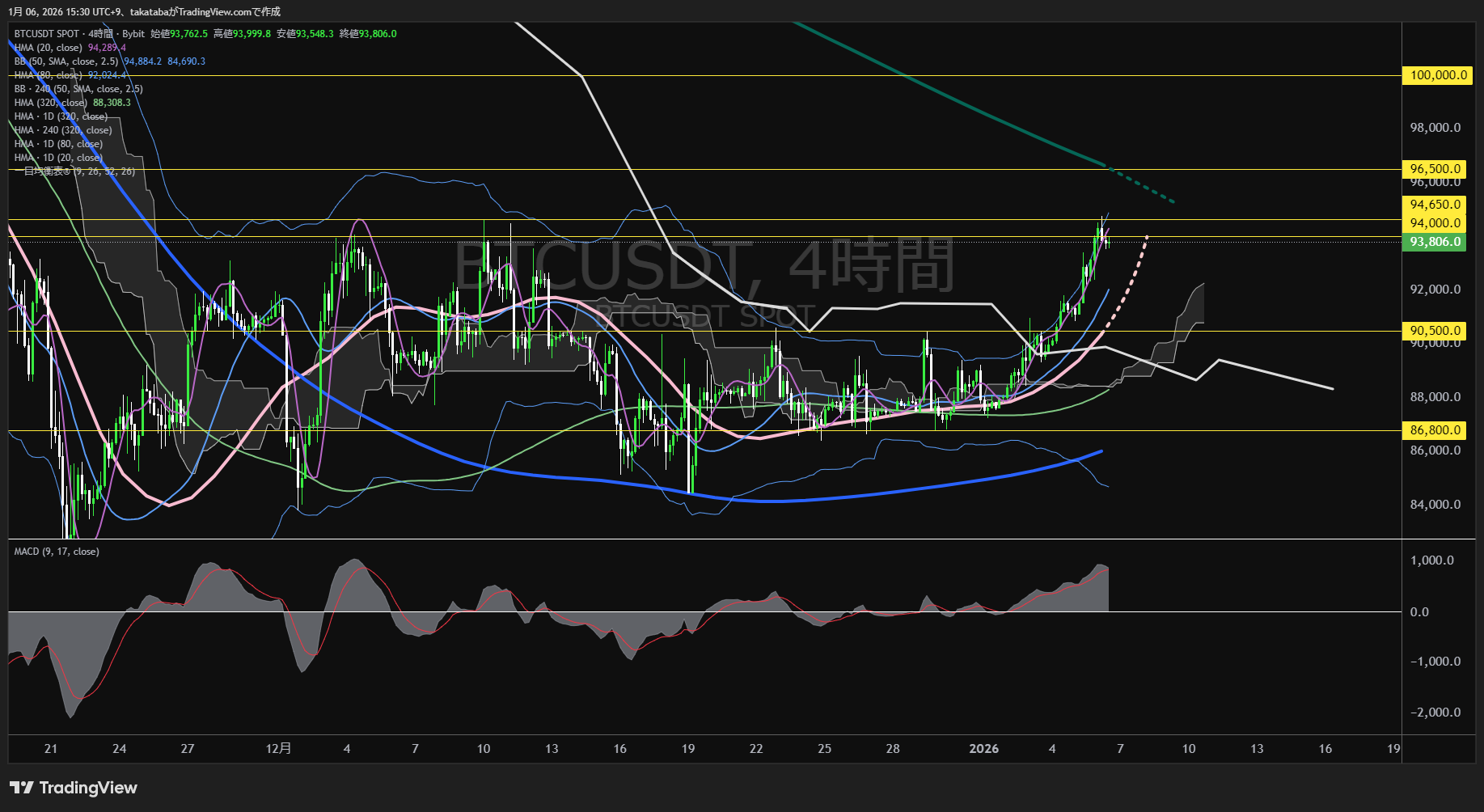The height and width of the screenshot is (812, 1484).
Task: Select the HMA · 240 (320, close) legend
Action: coord(63,130)
